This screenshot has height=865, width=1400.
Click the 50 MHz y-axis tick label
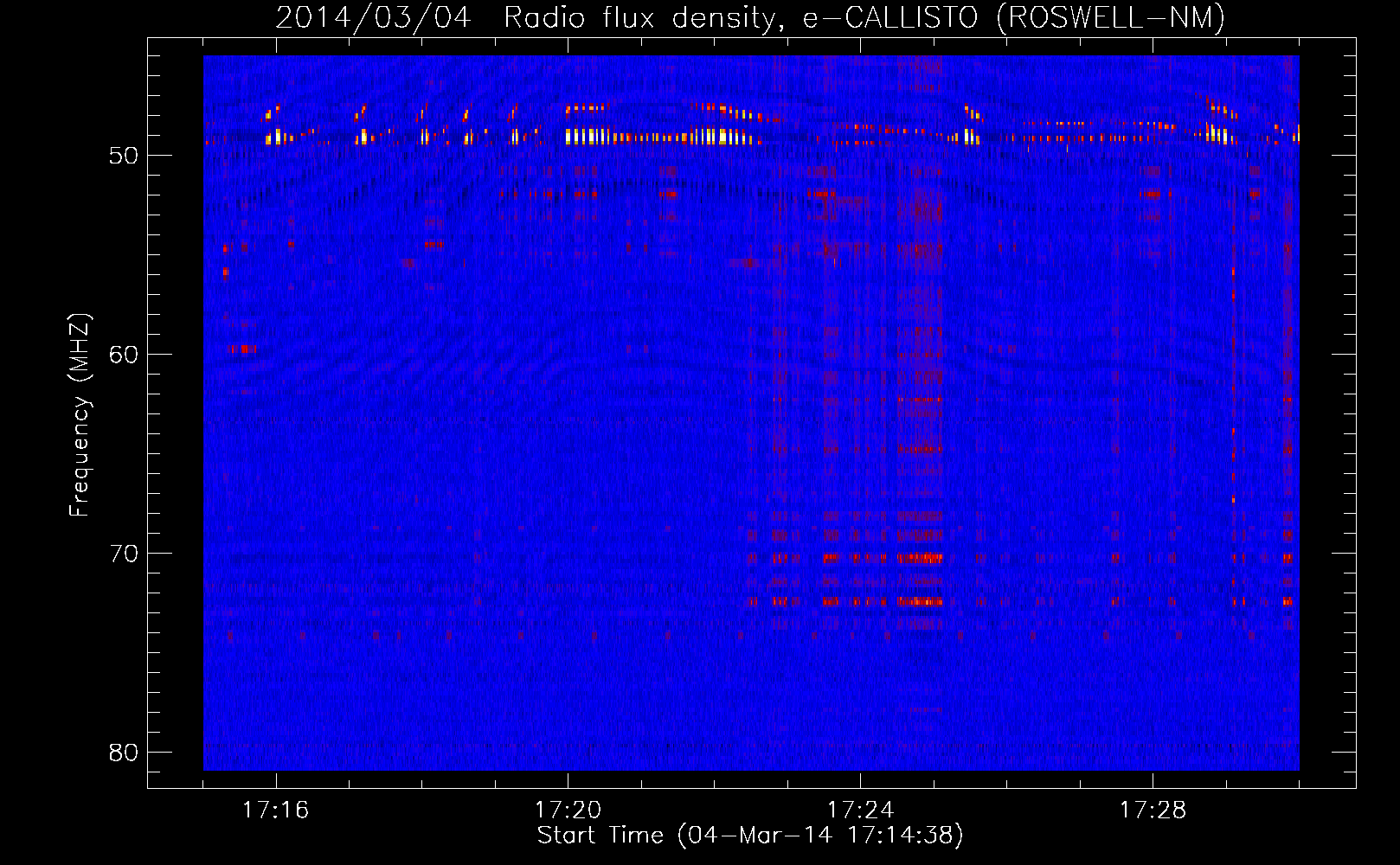[x=124, y=156]
